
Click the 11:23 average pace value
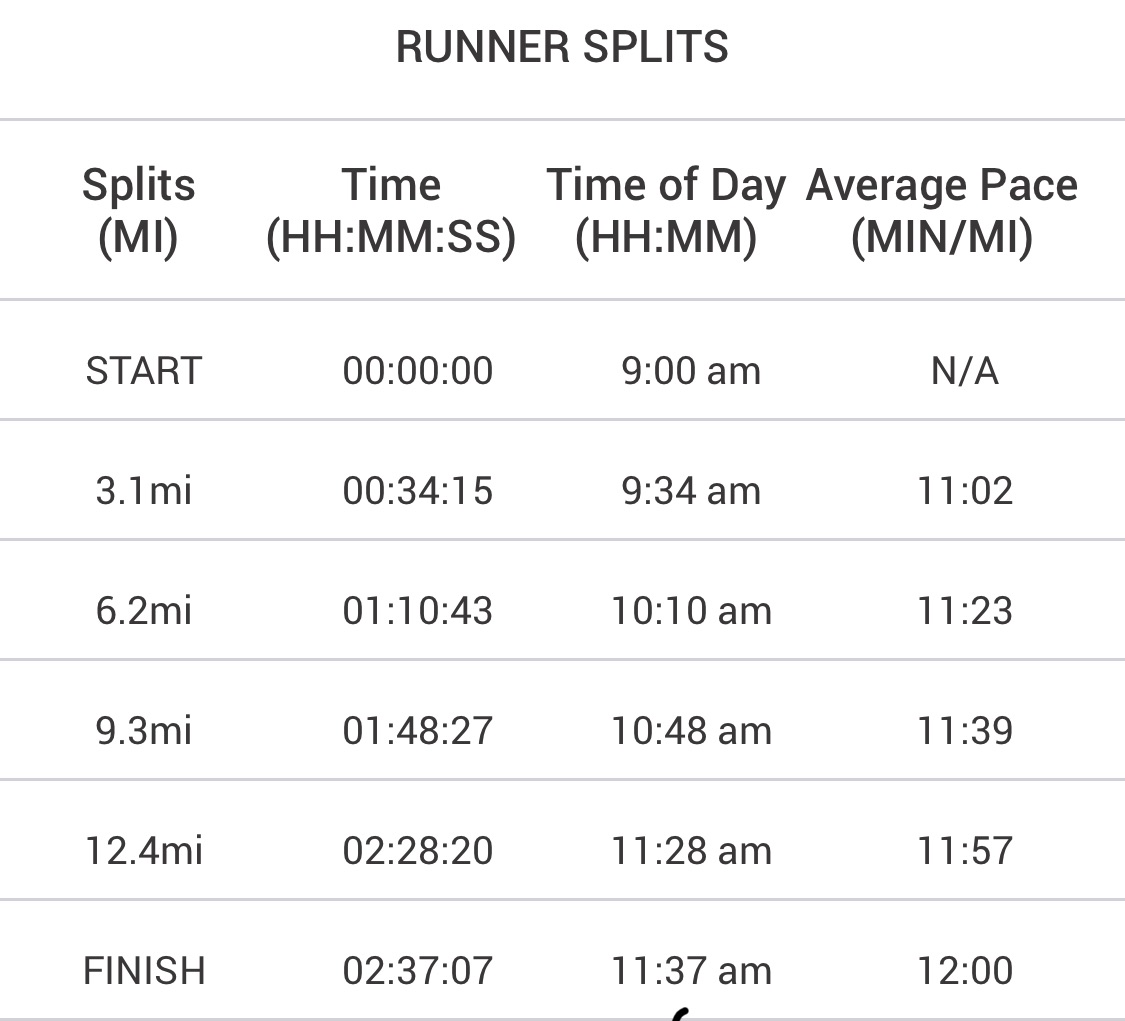coord(965,611)
